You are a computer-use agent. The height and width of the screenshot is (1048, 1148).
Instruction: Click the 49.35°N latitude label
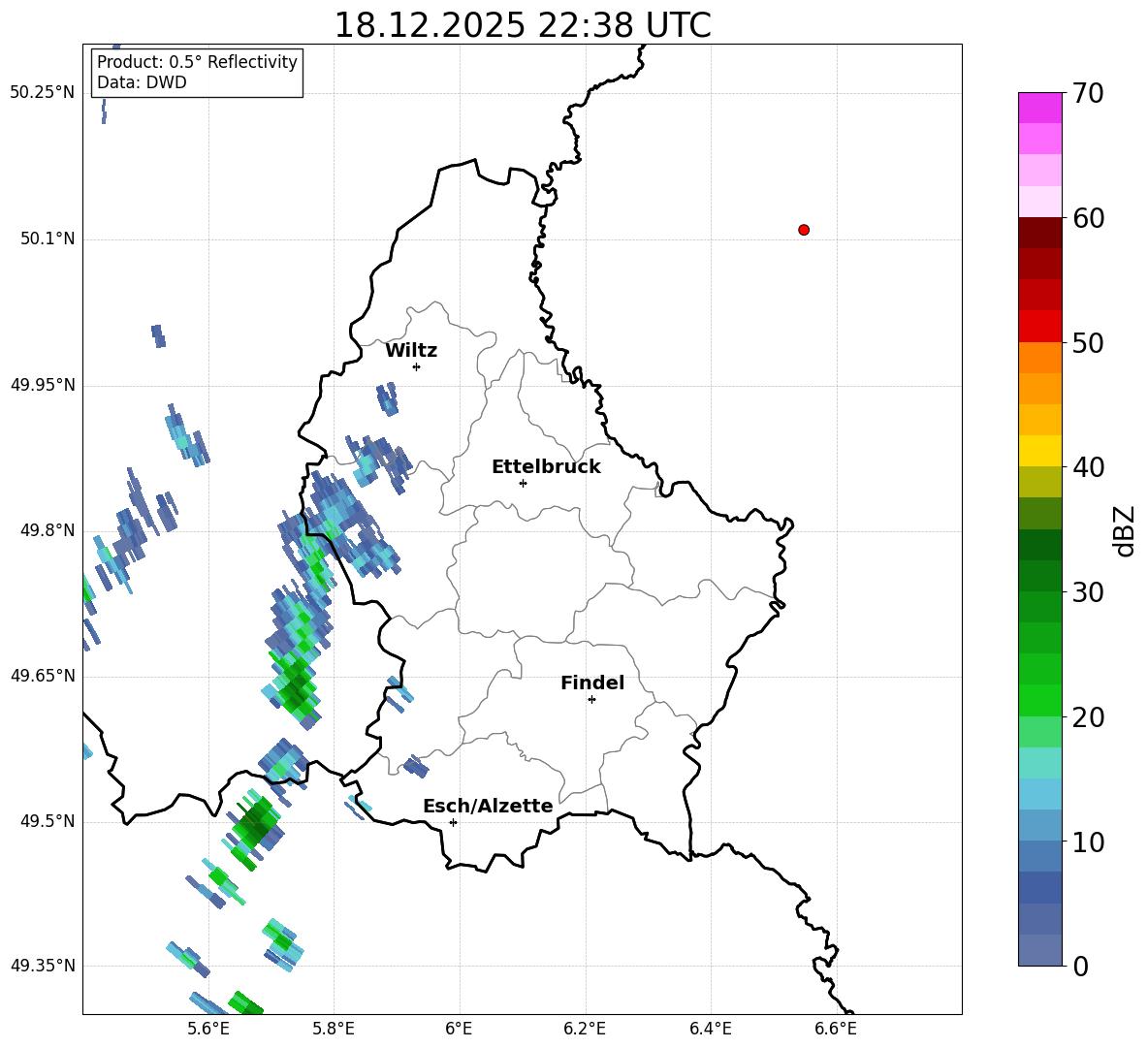43,966
